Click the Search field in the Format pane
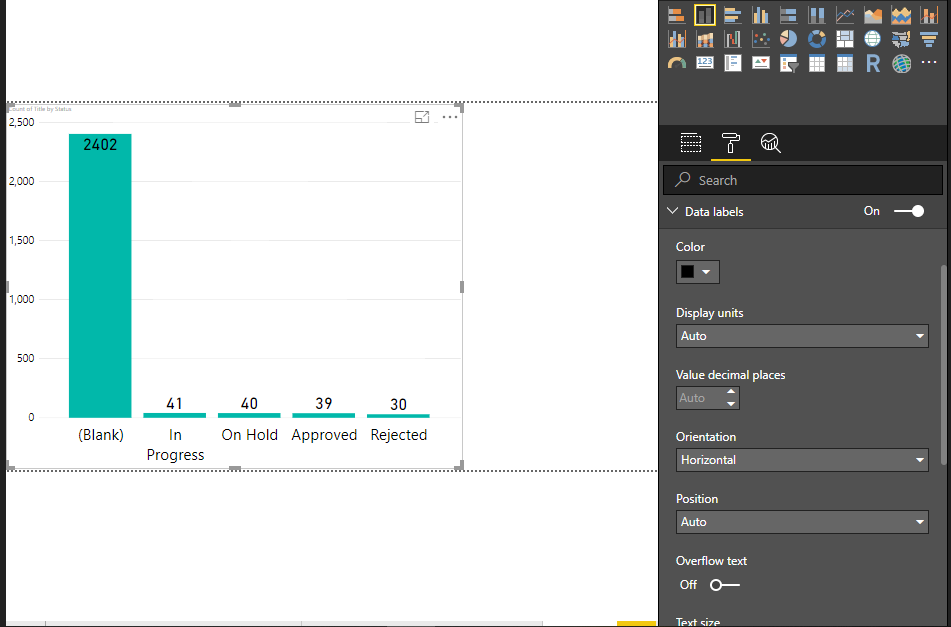 [x=803, y=180]
